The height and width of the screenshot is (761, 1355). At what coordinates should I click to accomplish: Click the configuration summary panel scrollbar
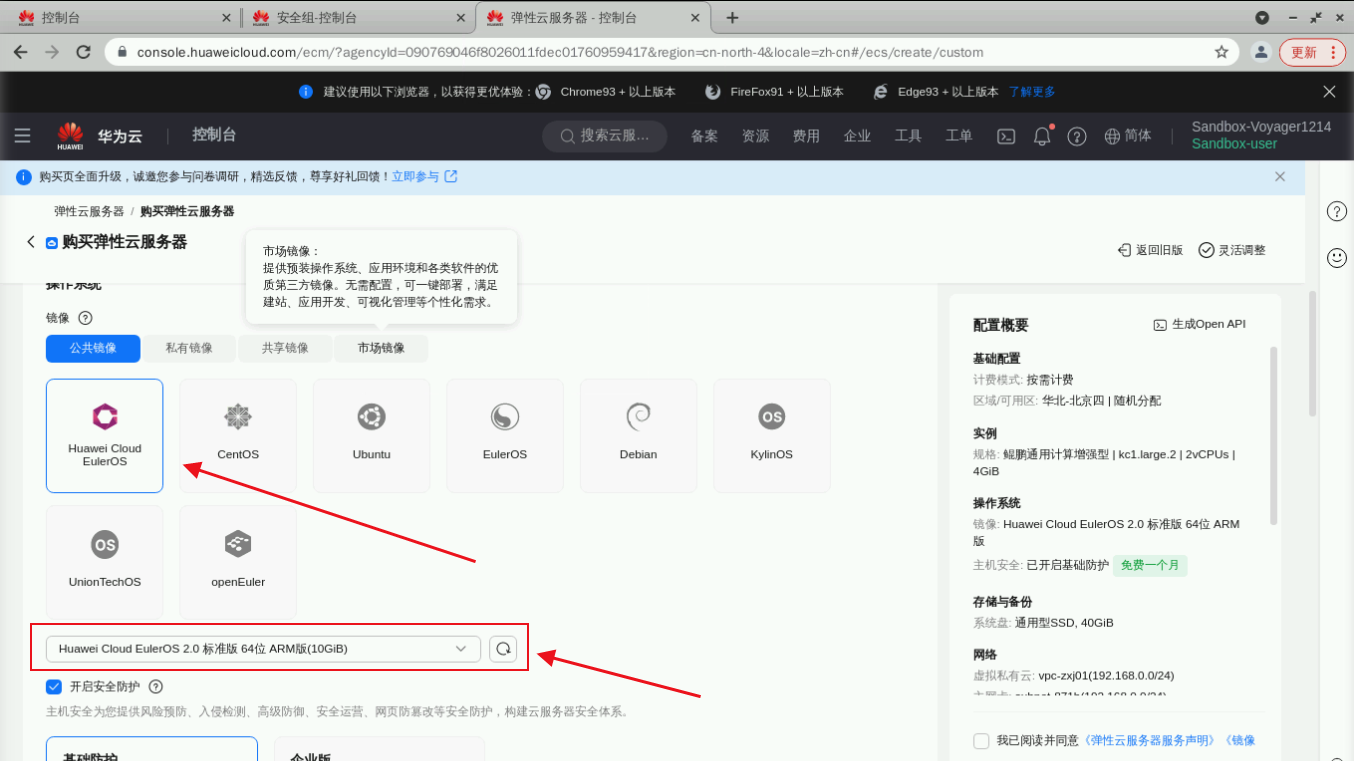[x=1274, y=435]
